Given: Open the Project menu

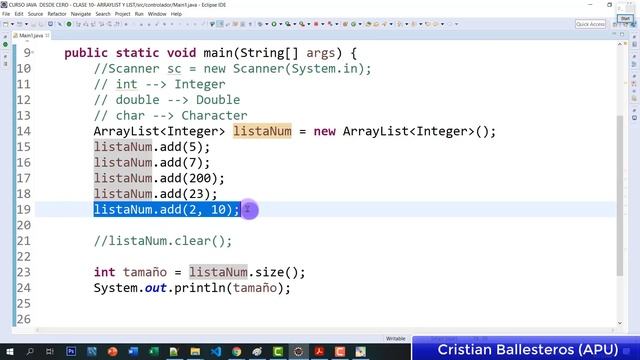Looking at the screenshot, I should coord(122,14).
